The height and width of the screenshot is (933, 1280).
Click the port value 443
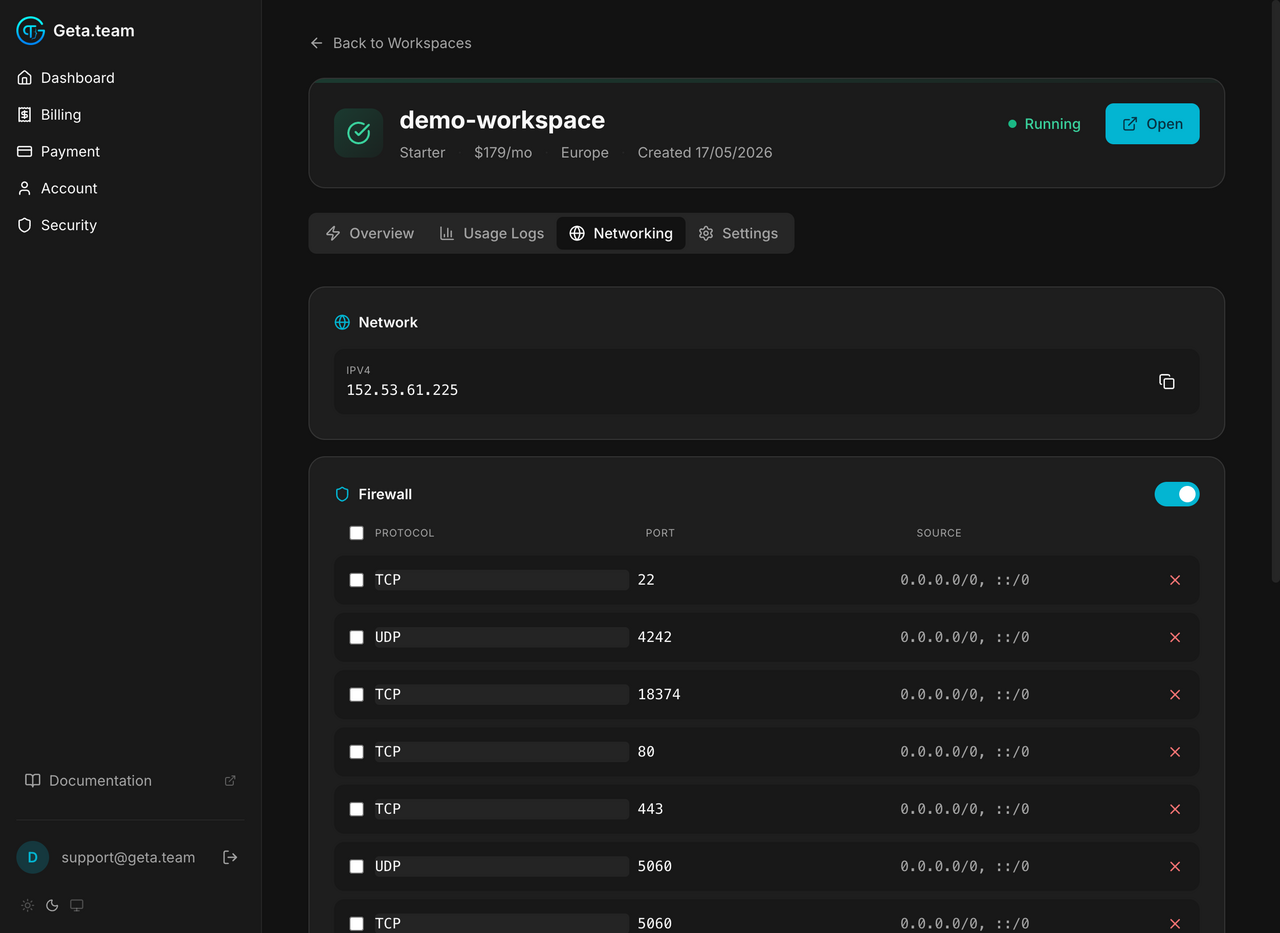pos(650,809)
